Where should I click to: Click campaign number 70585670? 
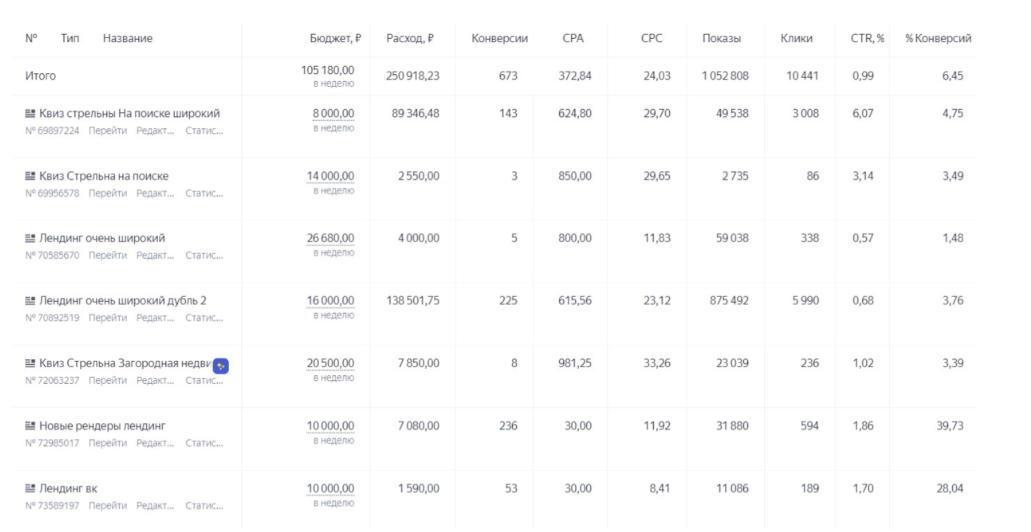(x=52, y=255)
